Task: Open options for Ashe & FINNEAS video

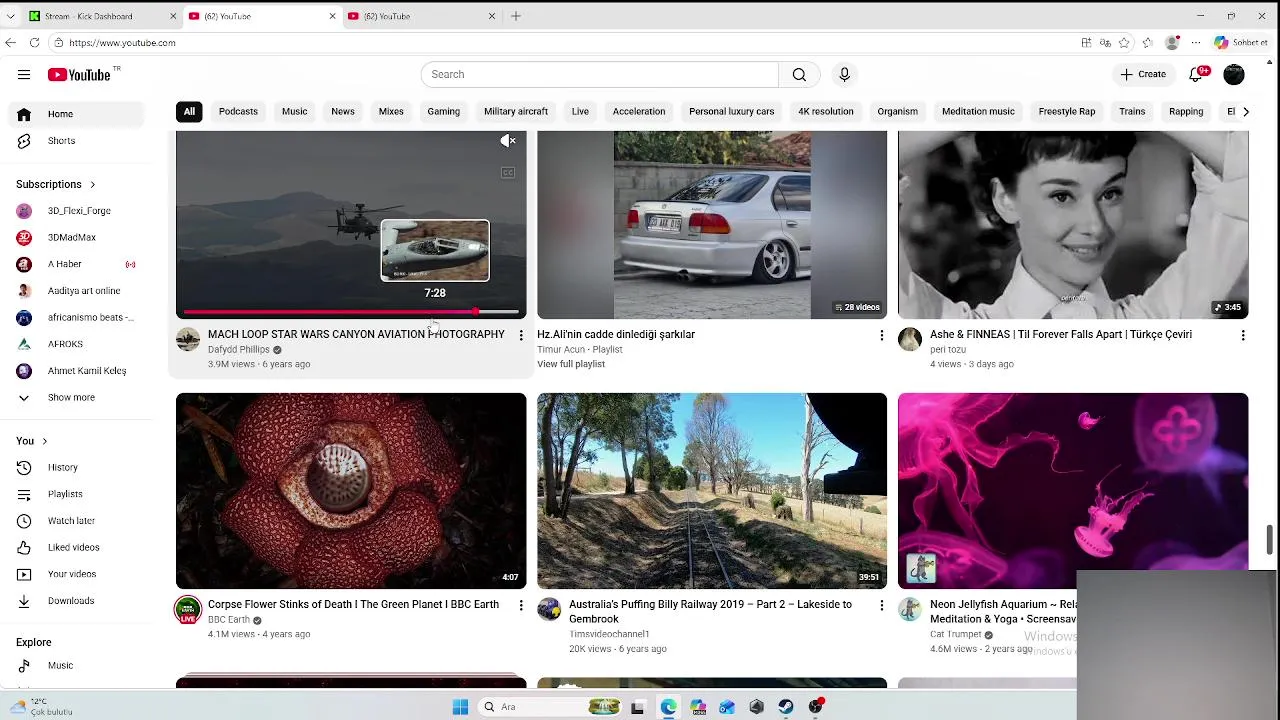Action: pos(1243,335)
